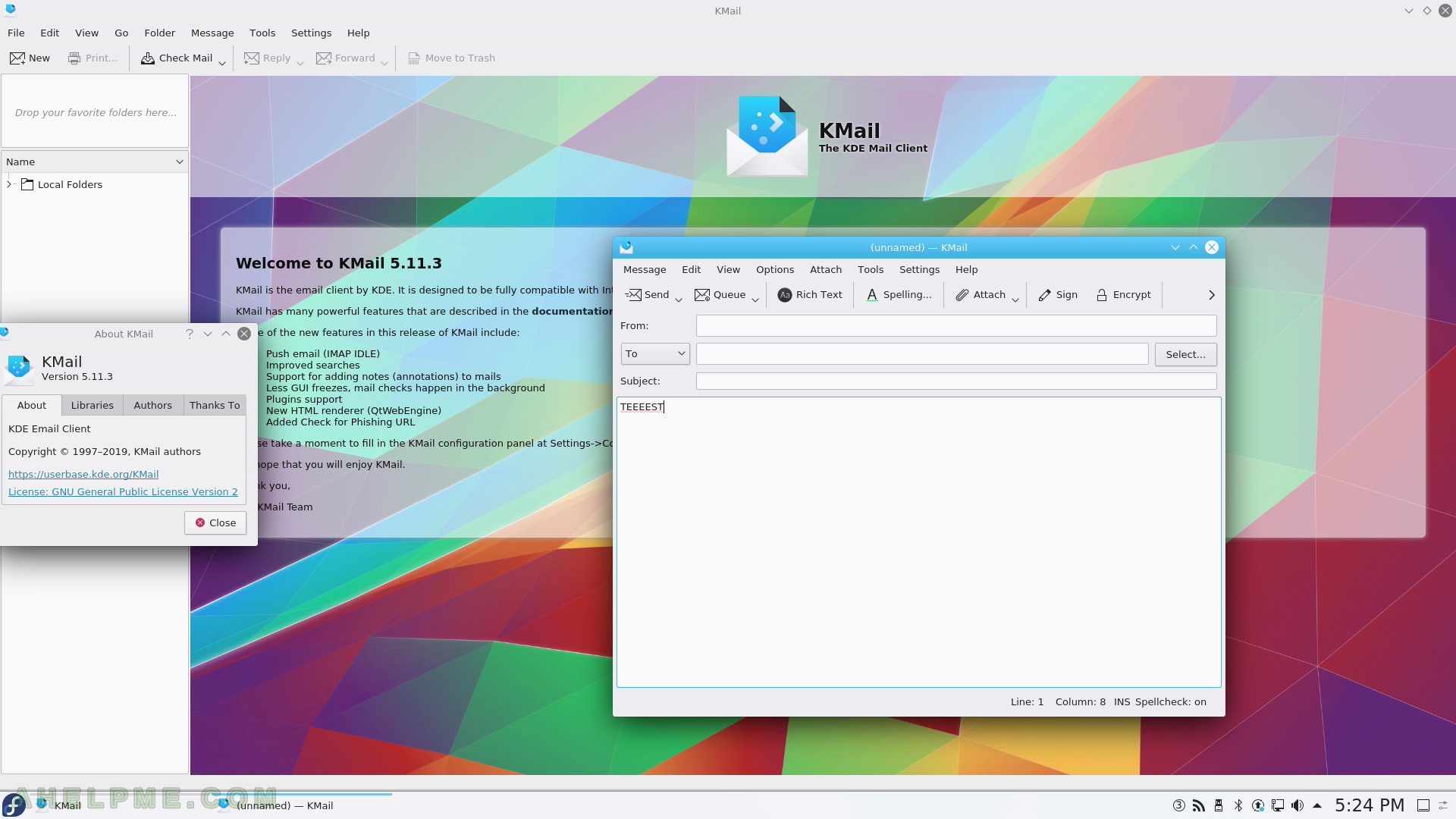Open Name column header dropdown
1456x819 pixels.
(180, 162)
